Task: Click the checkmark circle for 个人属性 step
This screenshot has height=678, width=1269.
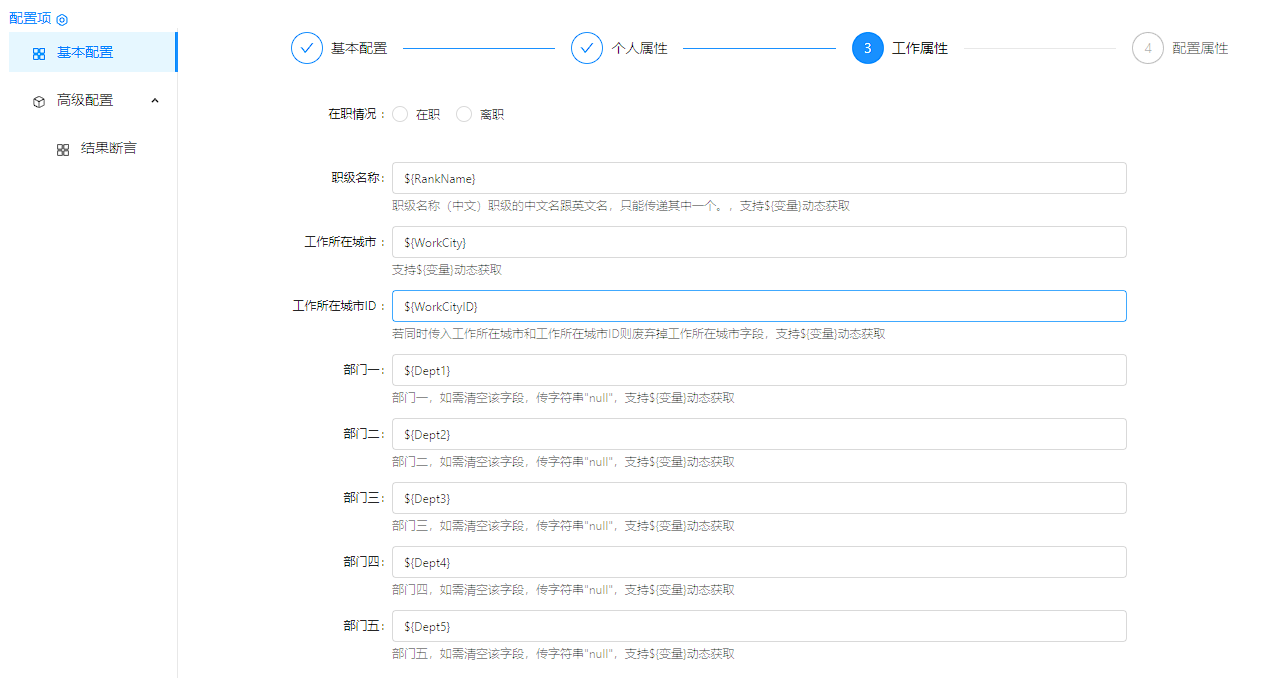Action: (x=587, y=48)
